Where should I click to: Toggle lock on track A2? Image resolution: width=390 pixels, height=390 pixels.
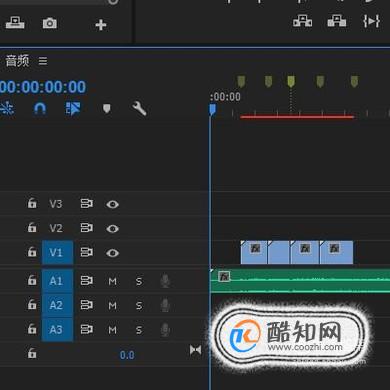click(32, 304)
